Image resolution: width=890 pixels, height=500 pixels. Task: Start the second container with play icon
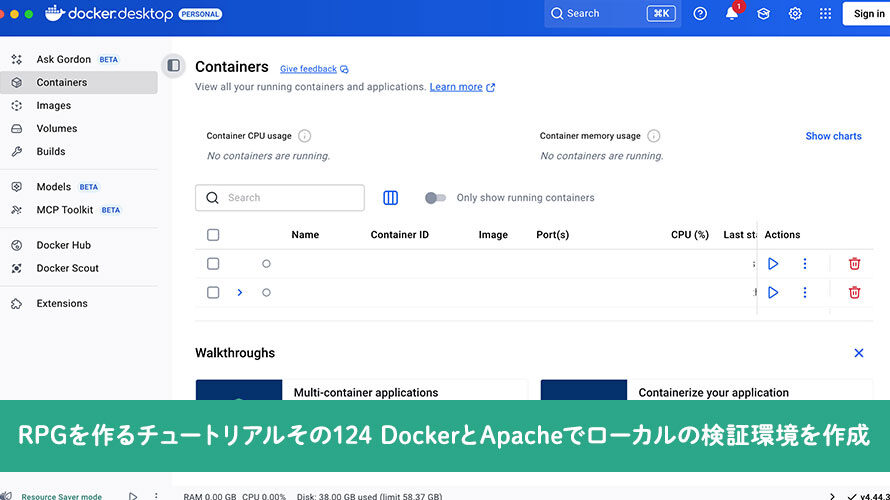pyautogui.click(x=773, y=293)
